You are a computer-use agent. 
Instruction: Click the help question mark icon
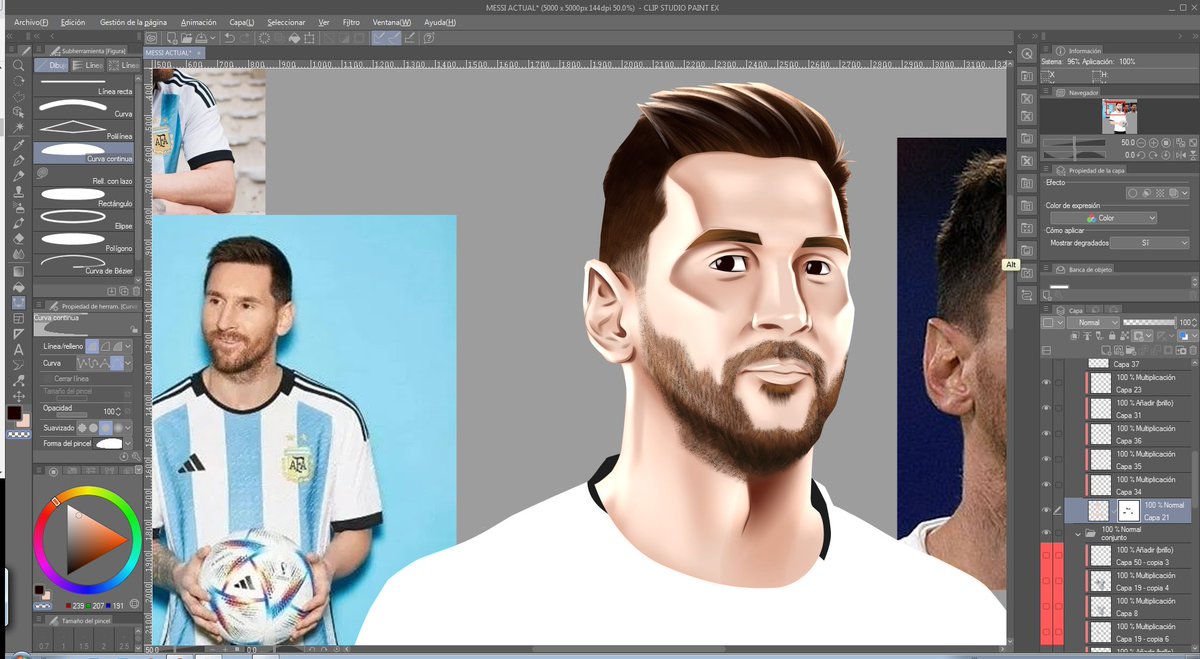428,38
